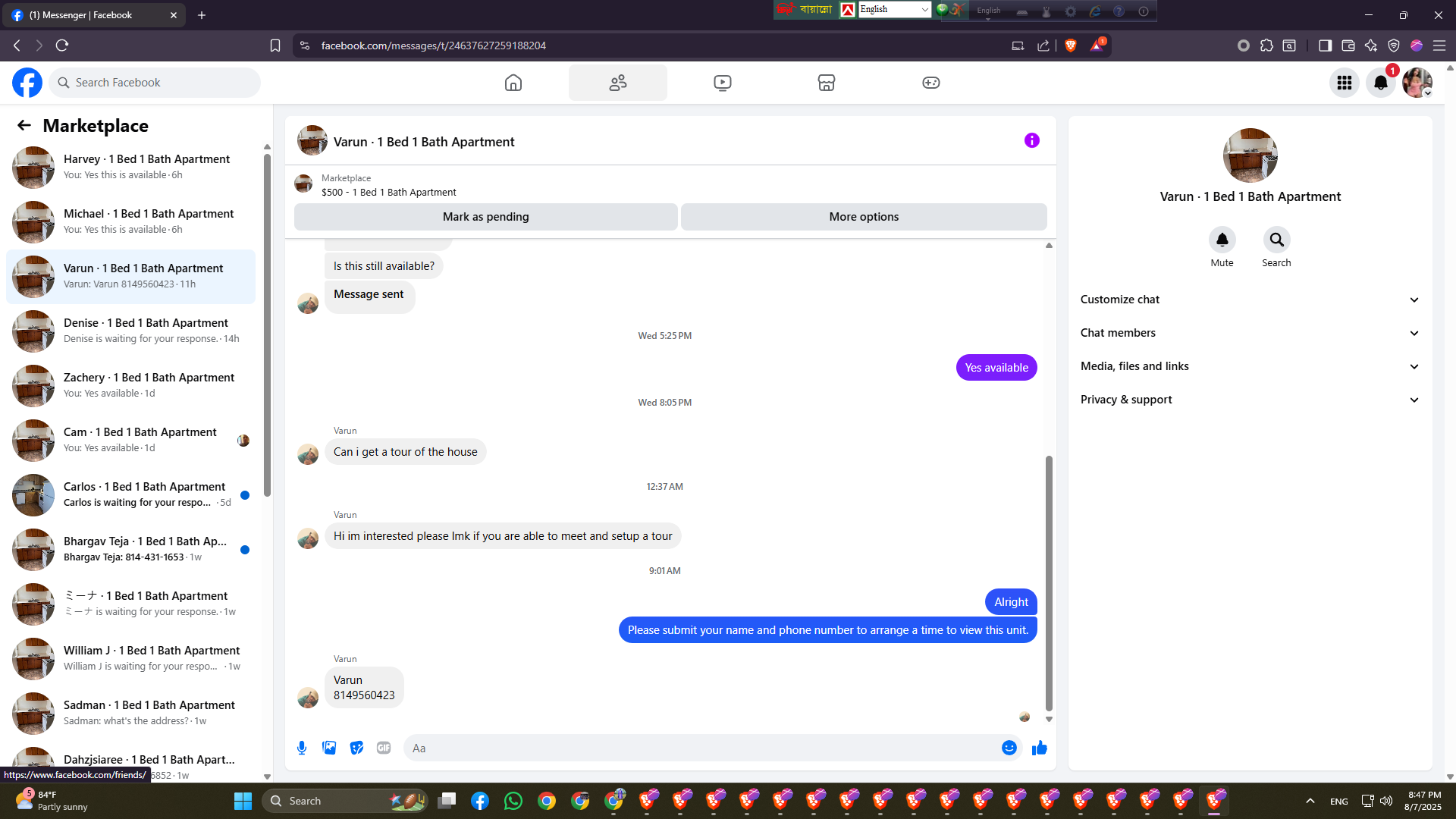Click the More options button
Viewport: 1456px width, 819px height.
coord(864,217)
